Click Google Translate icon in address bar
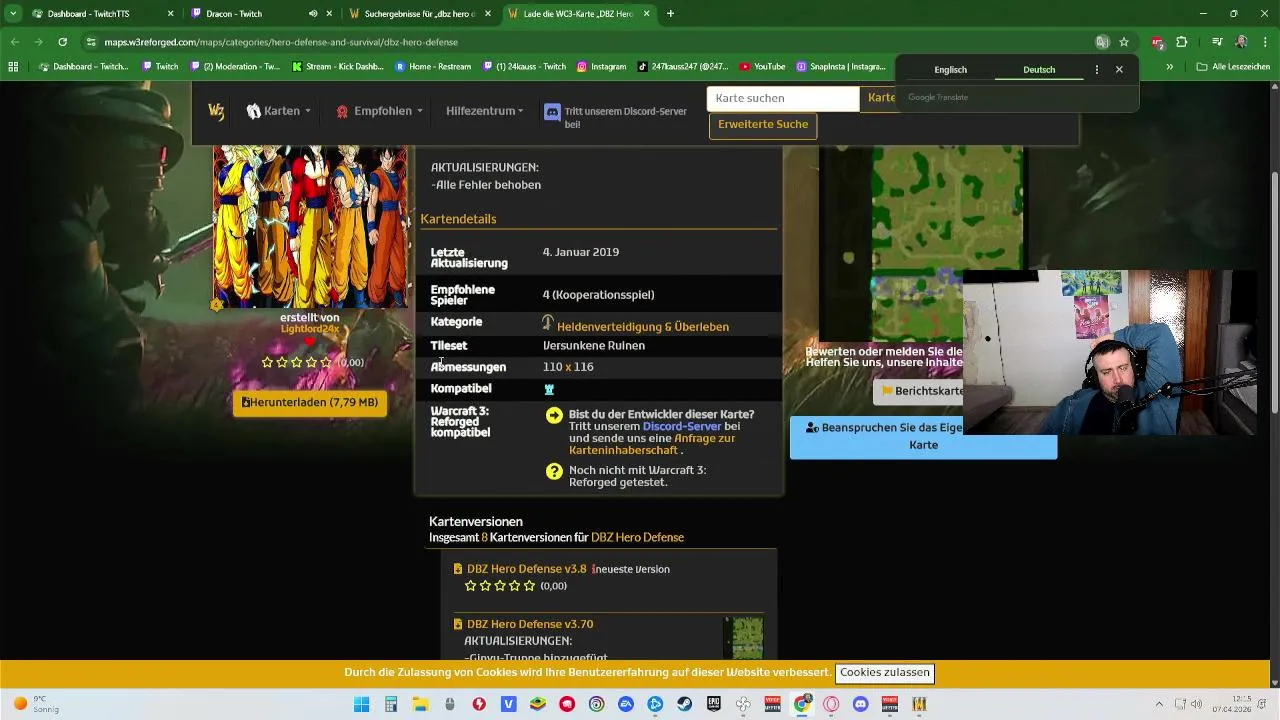 pyautogui.click(x=1102, y=42)
